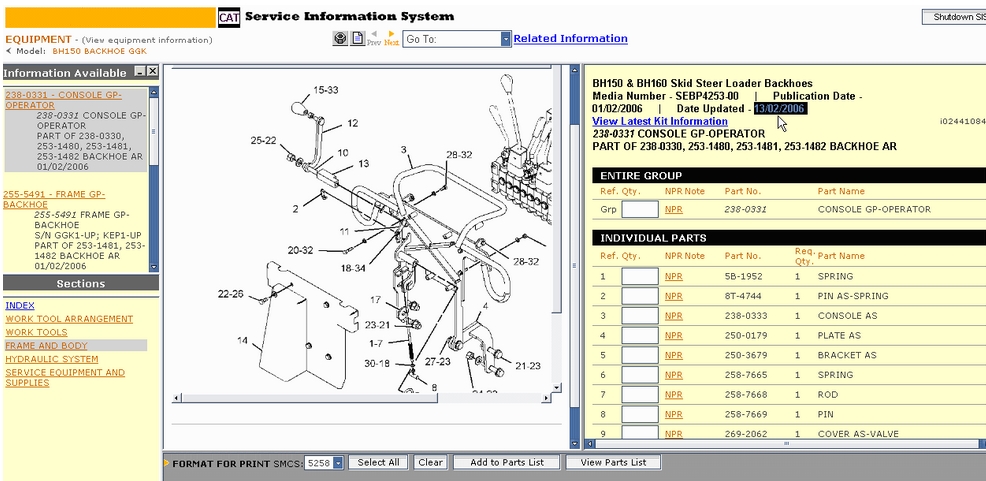Click top arrow on blue pane splitter
Viewport: 986px width, 481px height.
click(574, 69)
